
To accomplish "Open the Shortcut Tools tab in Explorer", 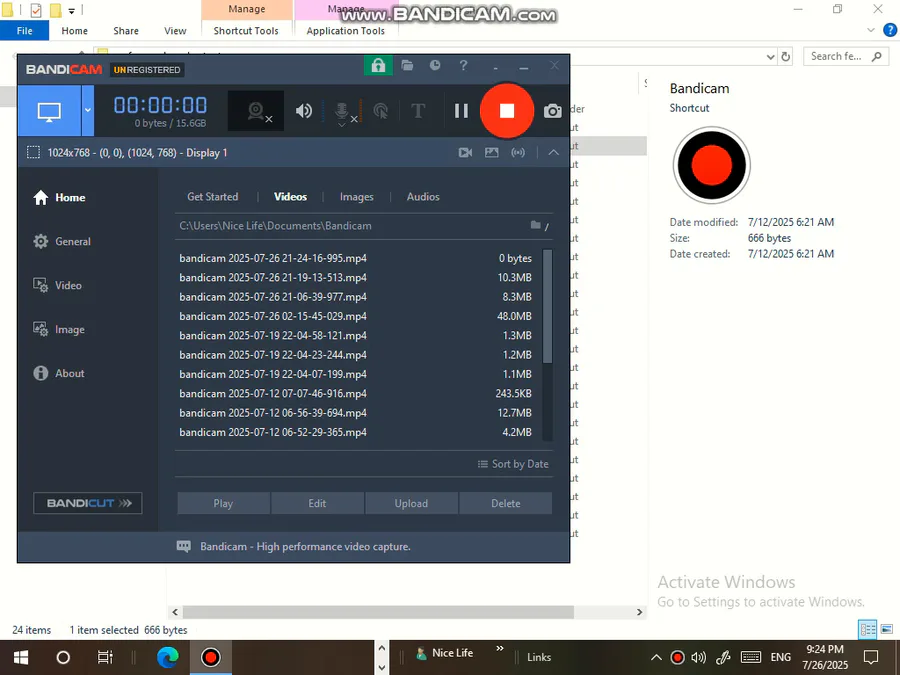I will pyautogui.click(x=246, y=31).
